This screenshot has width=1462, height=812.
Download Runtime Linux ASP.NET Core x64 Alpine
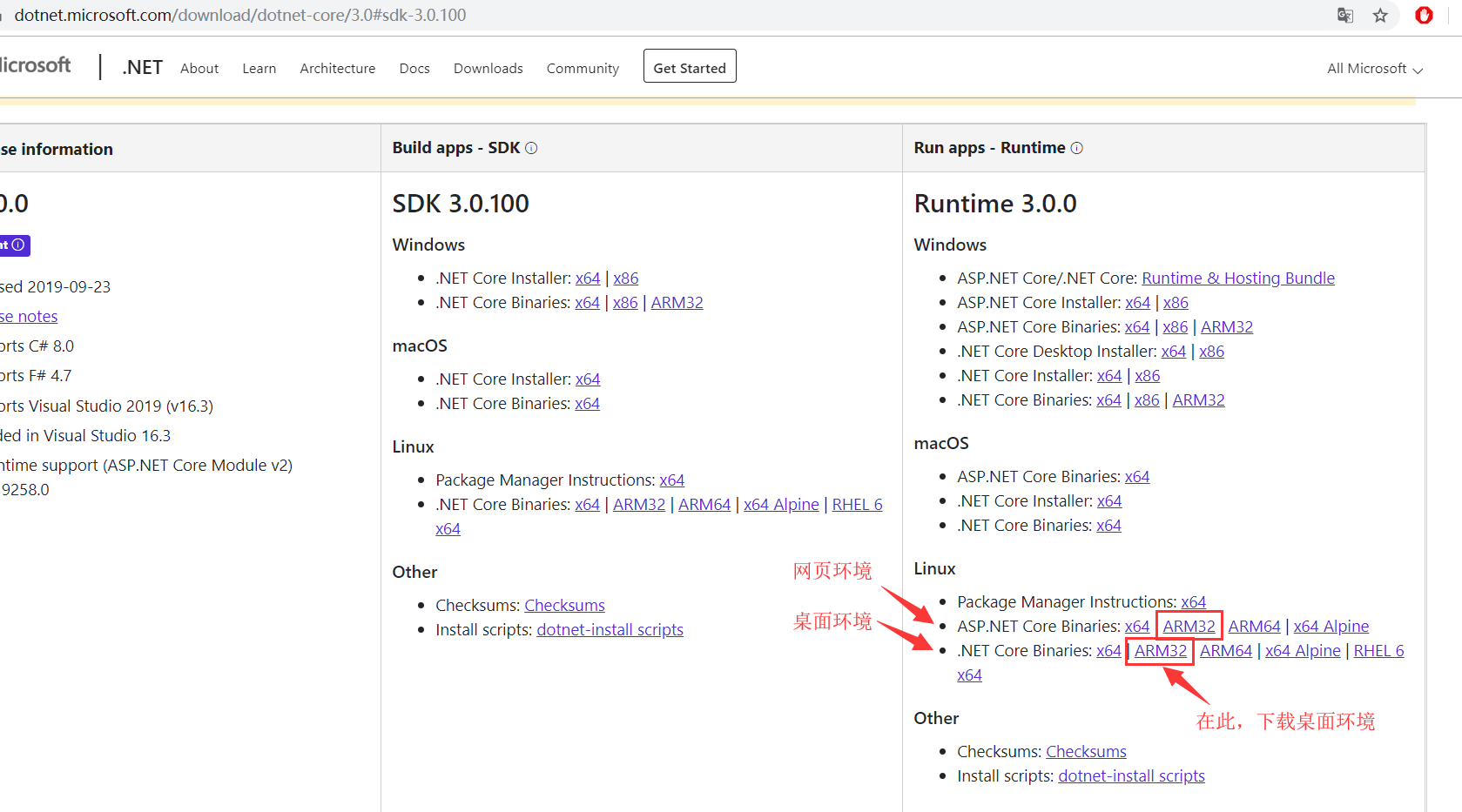[1331, 627]
